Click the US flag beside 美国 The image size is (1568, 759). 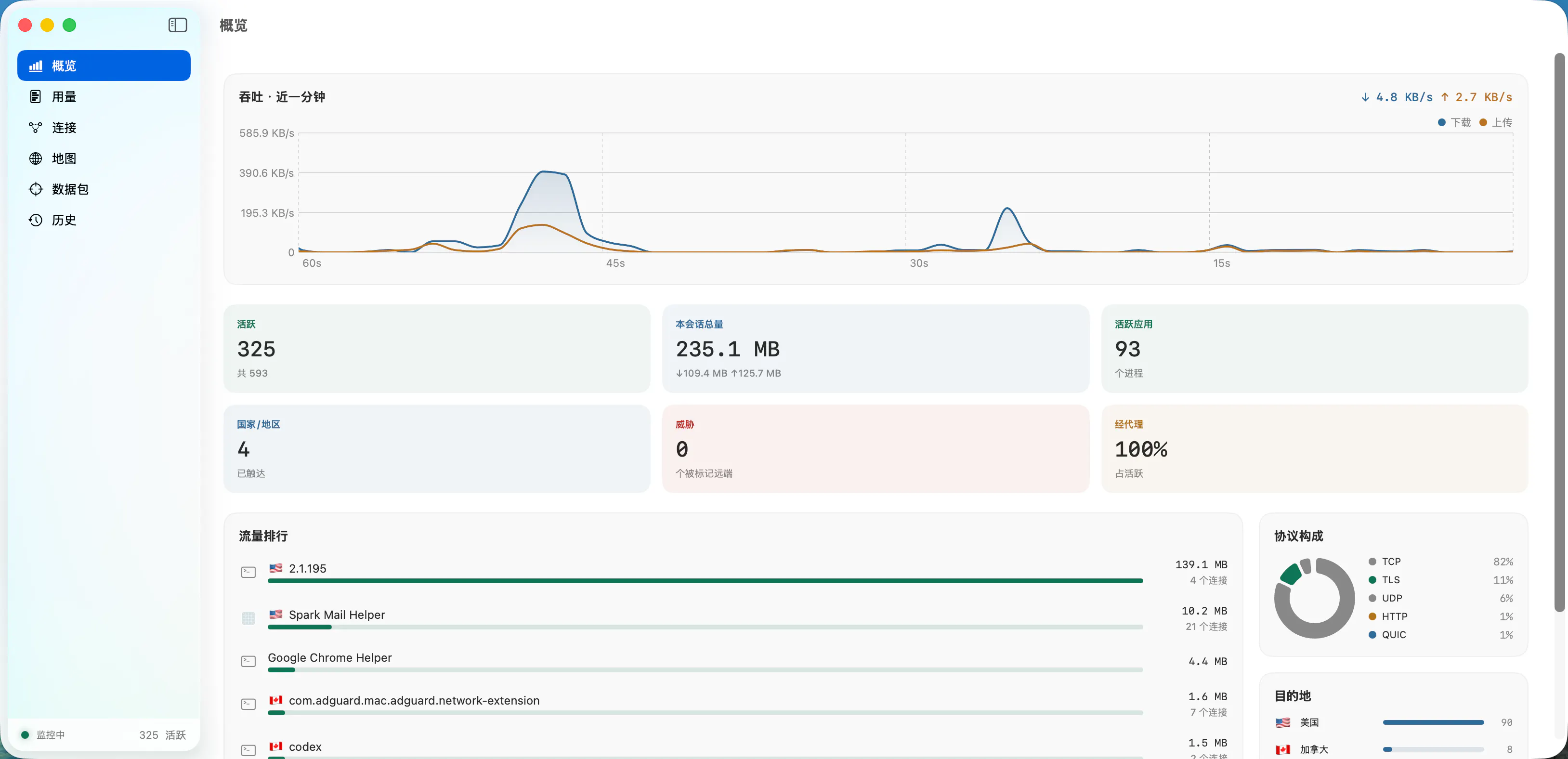[x=1283, y=722]
